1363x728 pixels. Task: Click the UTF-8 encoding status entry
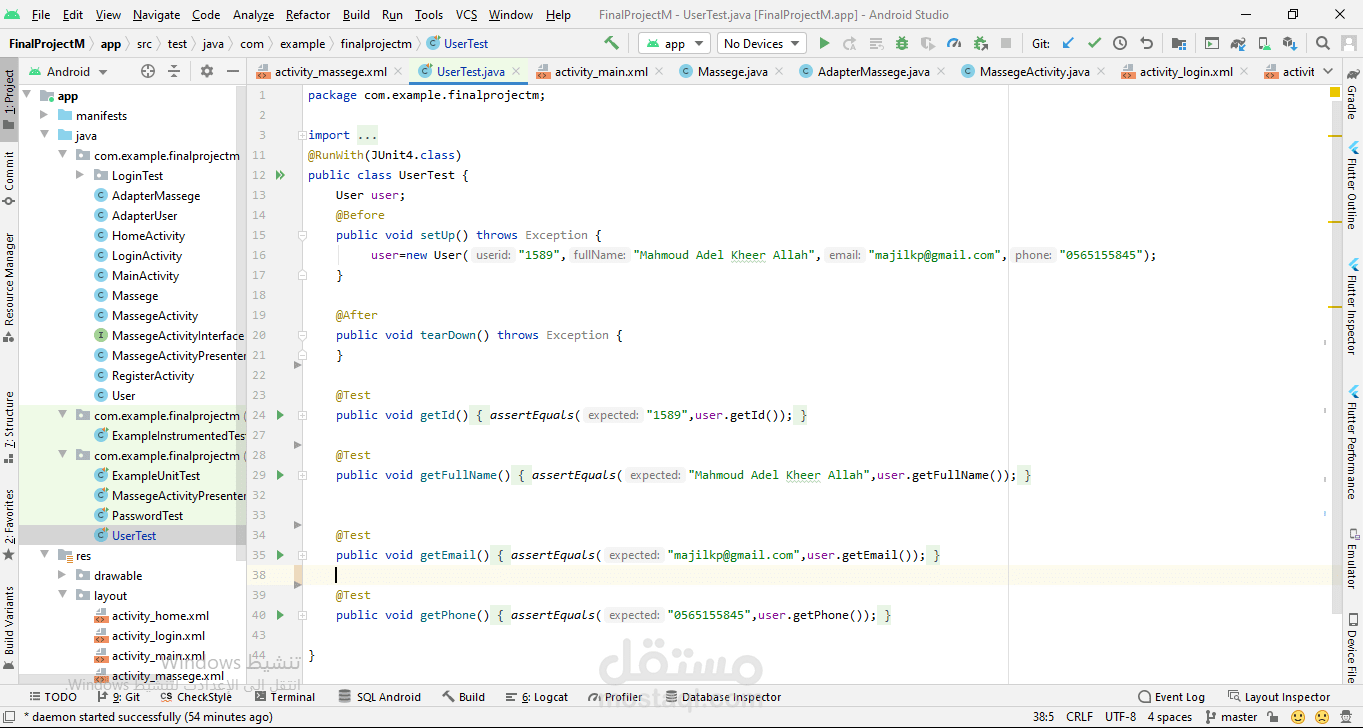point(1120,717)
